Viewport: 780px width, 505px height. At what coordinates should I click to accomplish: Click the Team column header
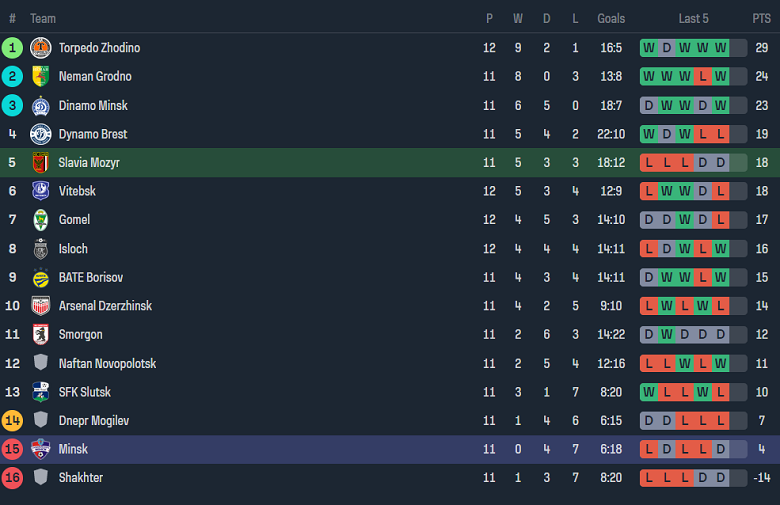tap(43, 18)
